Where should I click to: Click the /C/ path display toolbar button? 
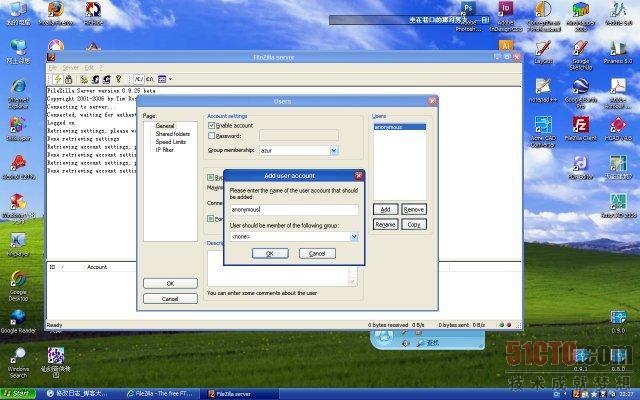139,79
